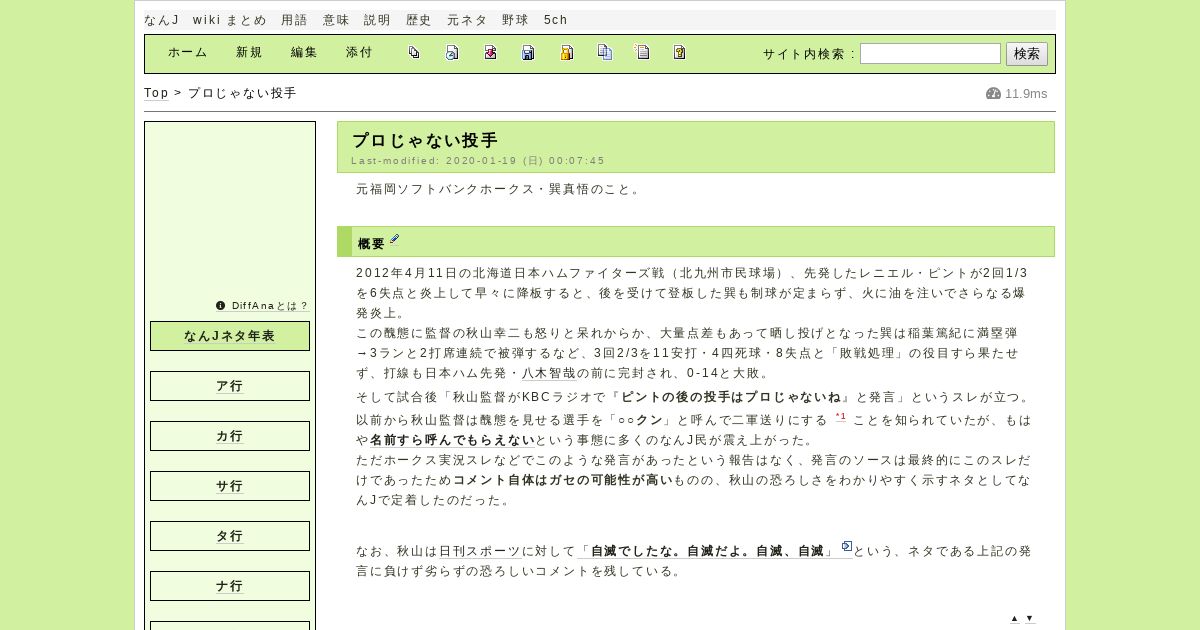1200x630 pixels.
Task: Click the floppy disk backup icon
Action: point(528,53)
